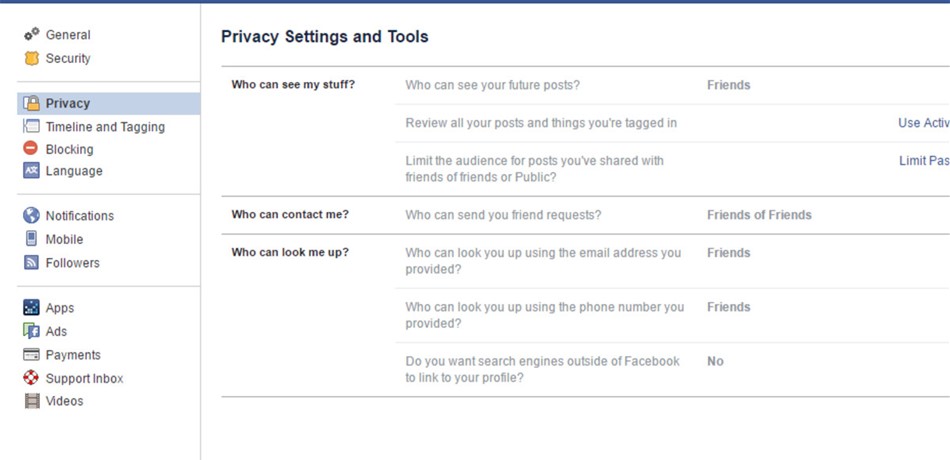Change the Friends of Friends request setting

759,215
